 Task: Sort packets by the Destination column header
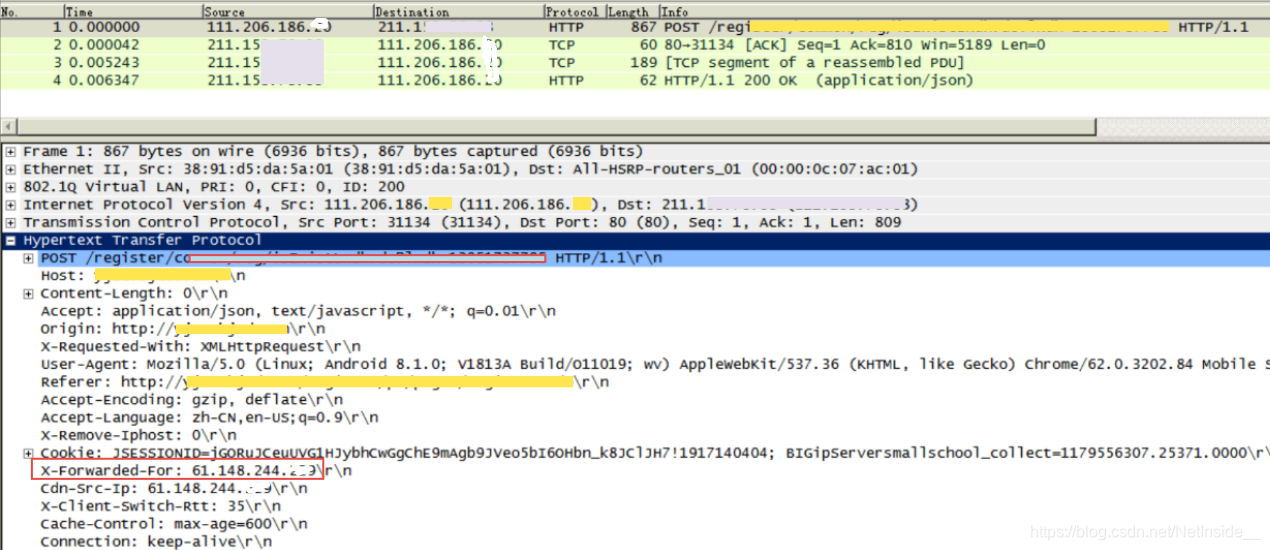tap(458, 11)
